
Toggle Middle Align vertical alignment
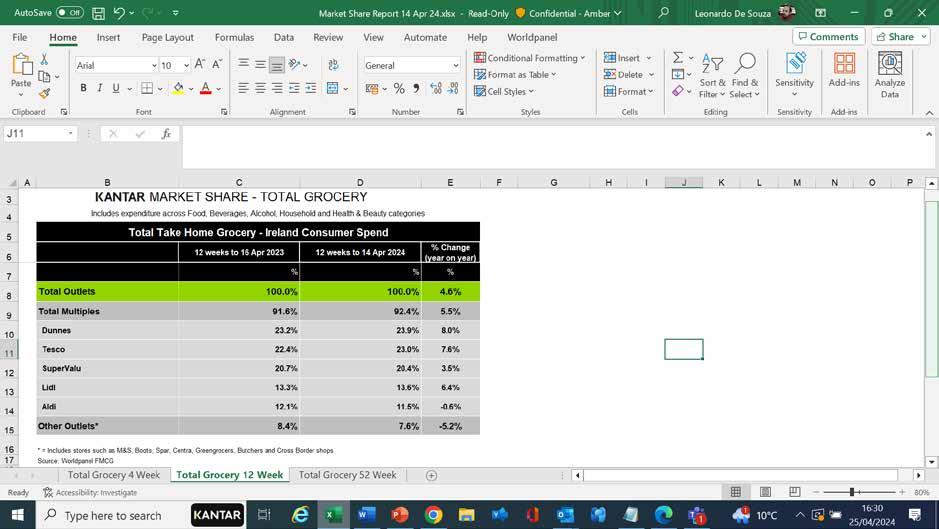(x=260, y=64)
